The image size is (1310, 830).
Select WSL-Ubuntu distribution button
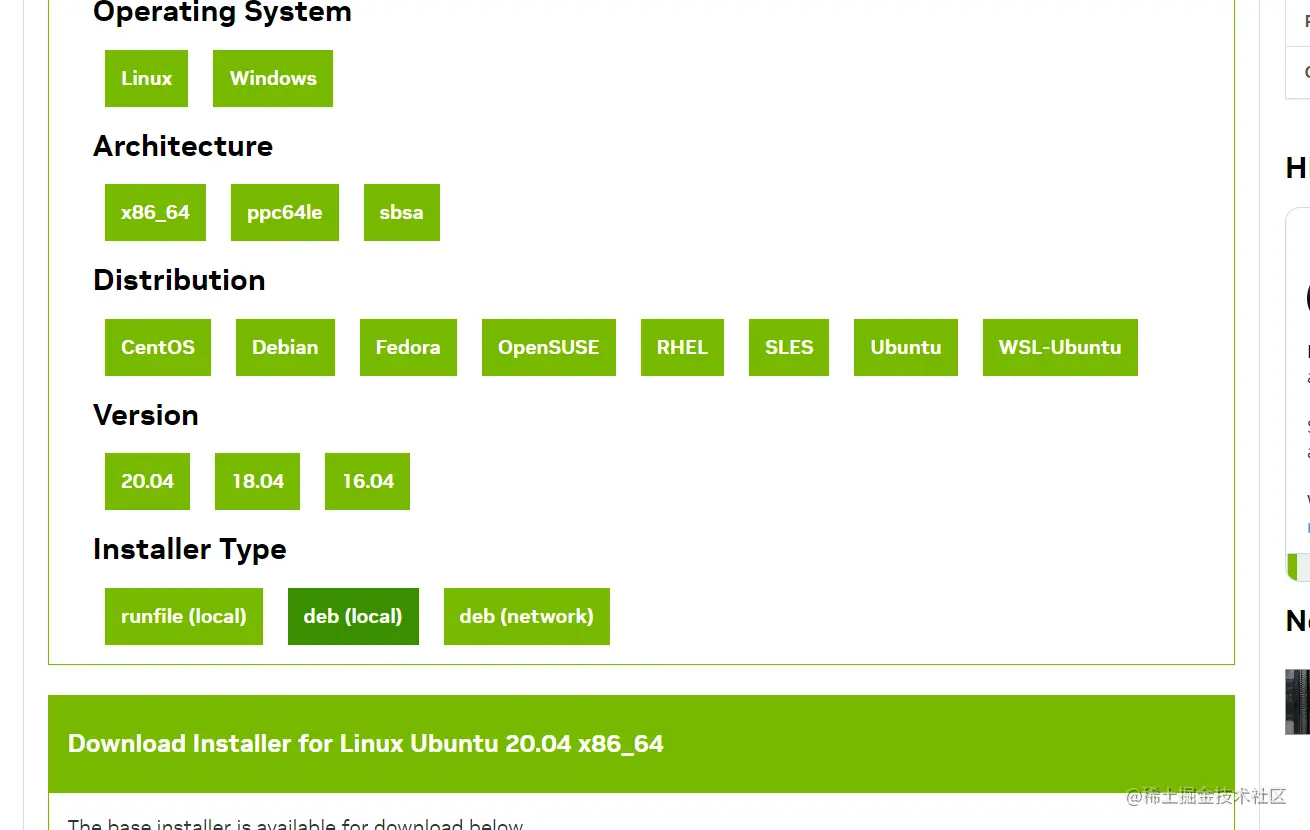click(x=1060, y=347)
